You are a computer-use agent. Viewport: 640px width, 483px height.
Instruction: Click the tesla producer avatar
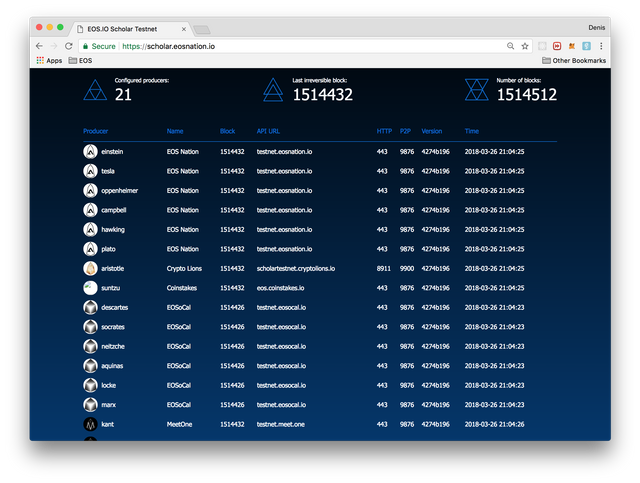(x=90, y=171)
